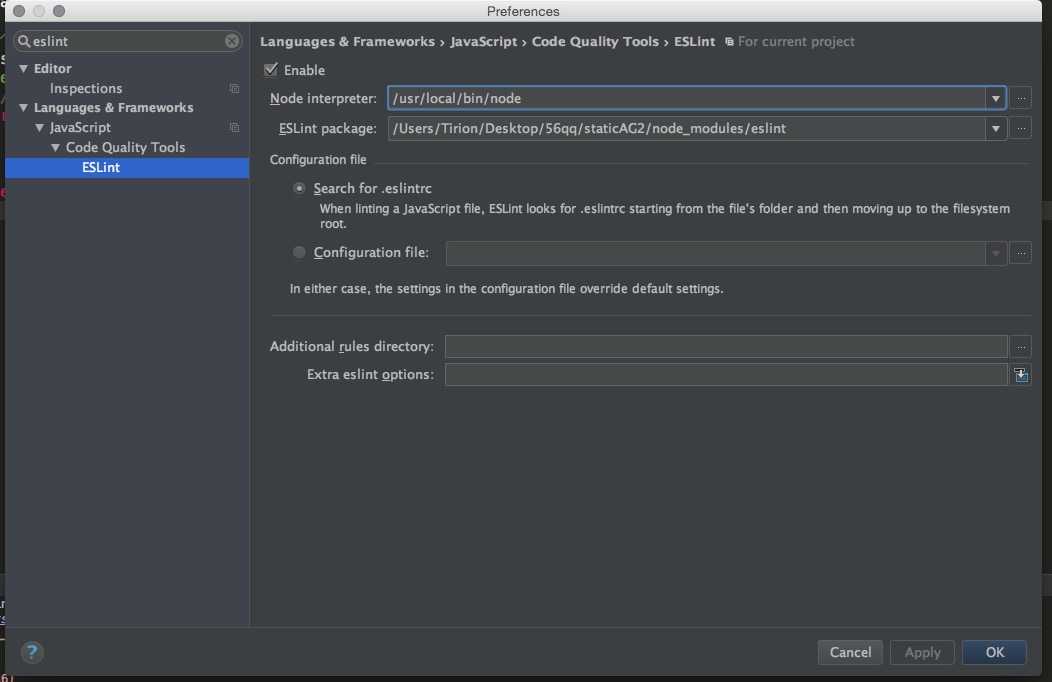Focus the Extra eslint options field
The height and width of the screenshot is (682, 1052).
pyautogui.click(x=726, y=375)
